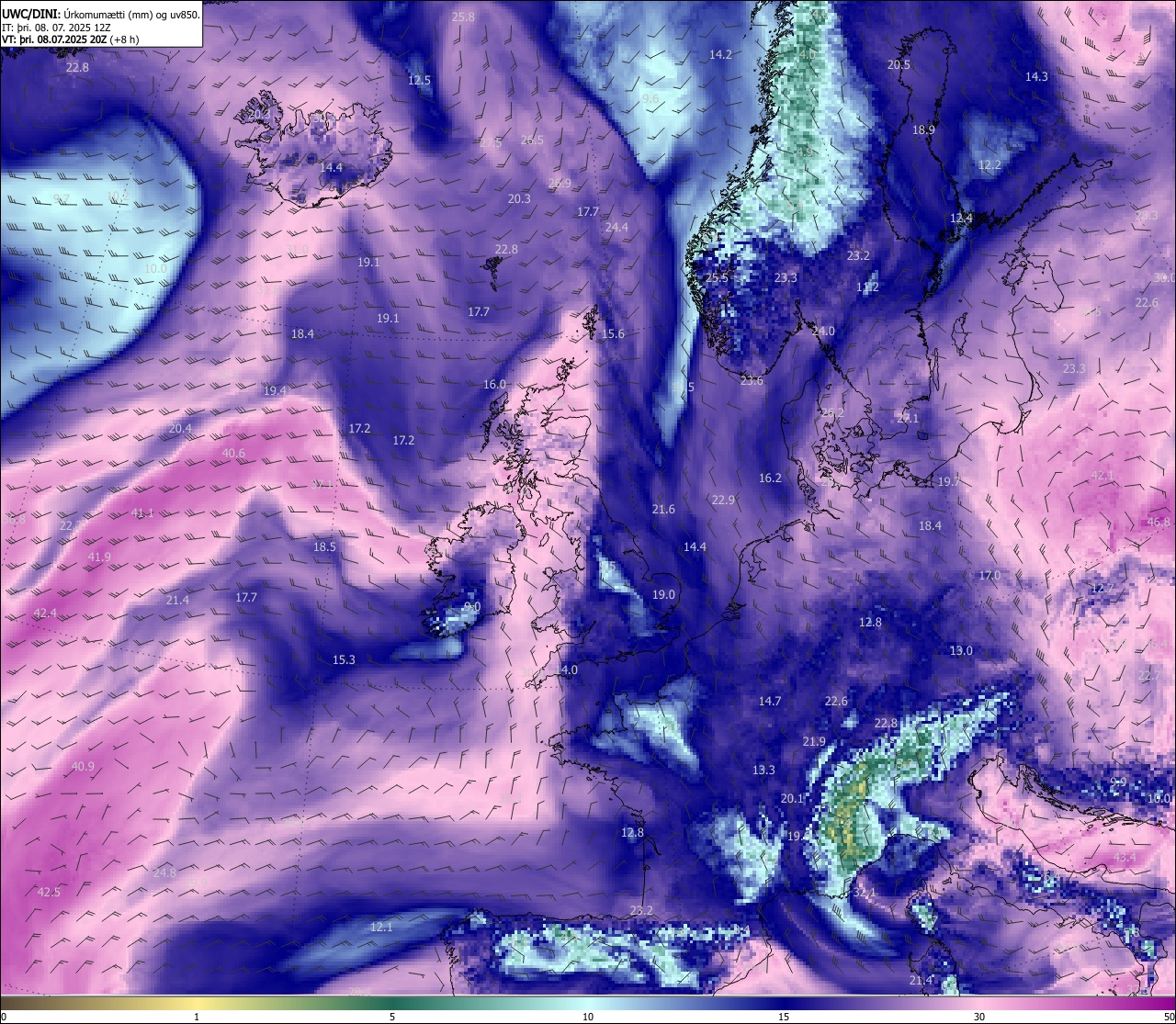The height and width of the screenshot is (1024, 1176).
Task: Click the 42.1 value in eastern Europe
Action: pos(1102,475)
